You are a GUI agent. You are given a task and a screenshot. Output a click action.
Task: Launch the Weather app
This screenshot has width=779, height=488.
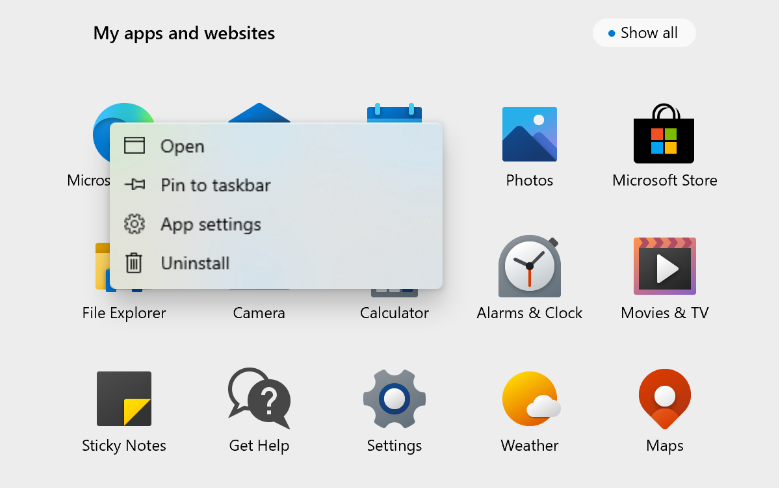[x=529, y=399]
